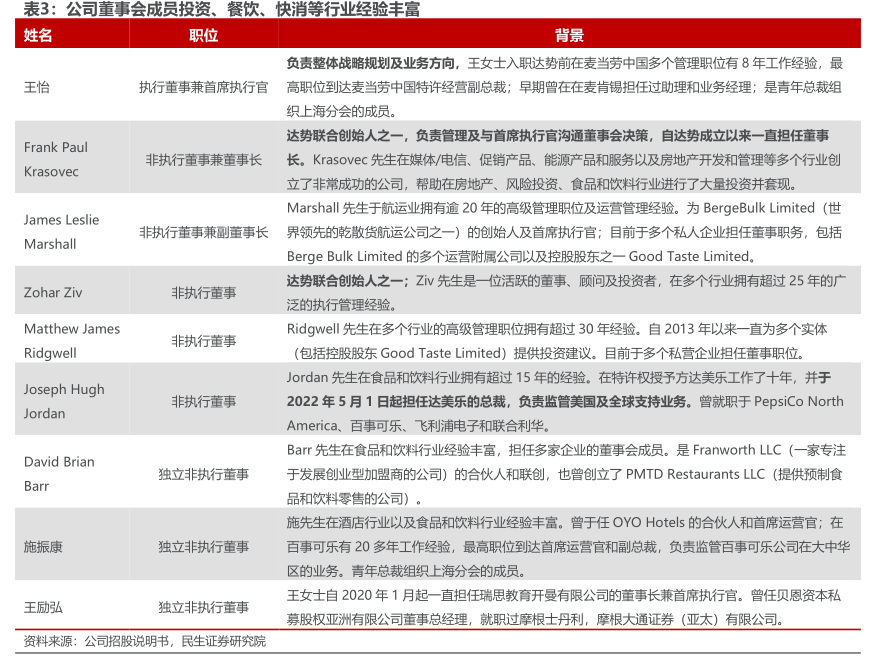The height and width of the screenshot is (662, 880).
Task: Click the name Joseph Hugh Jordan
Action: (x=64, y=401)
